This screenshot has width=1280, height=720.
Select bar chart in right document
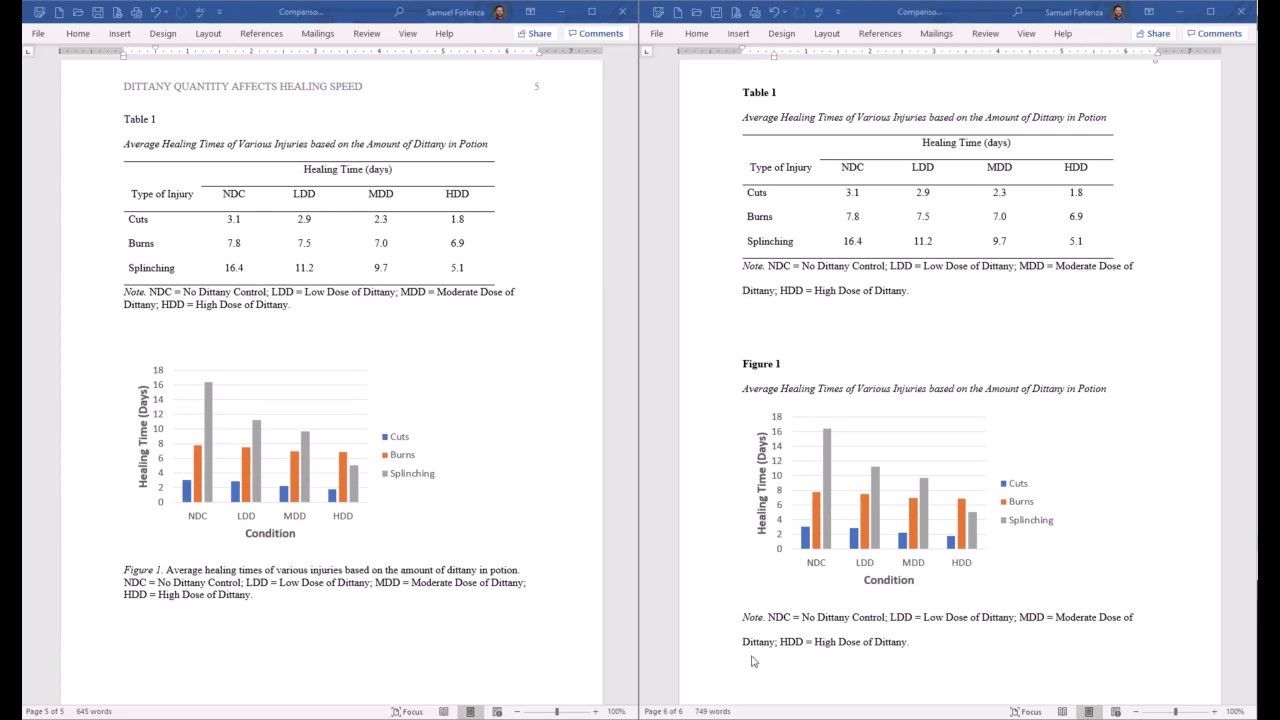(906, 500)
